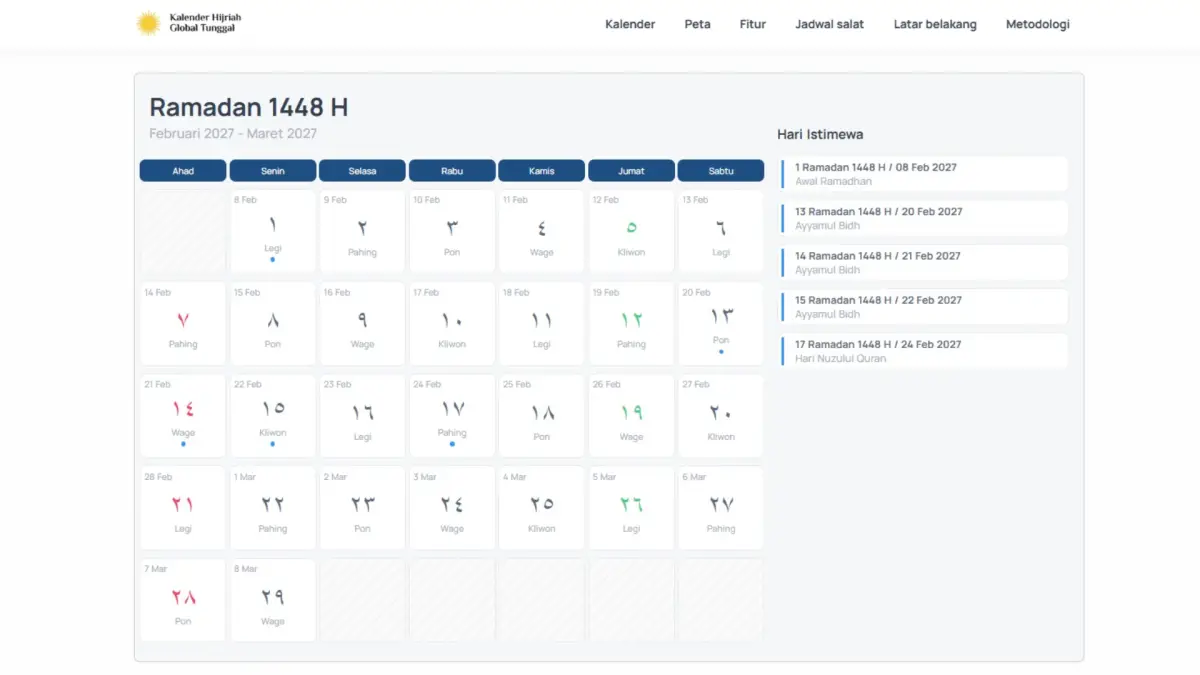Click the Selasa day header
The width and height of the screenshot is (1200, 675).
coord(362,171)
